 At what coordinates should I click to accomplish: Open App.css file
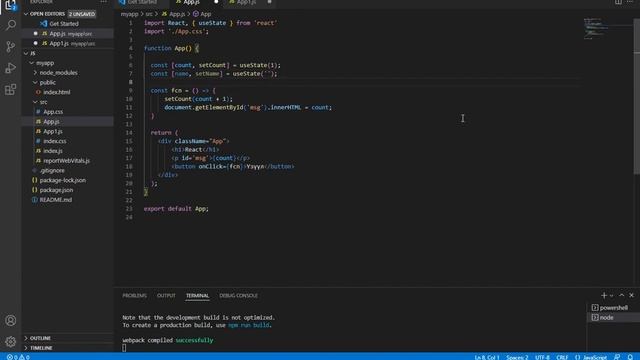pyautogui.click(x=53, y=112)
